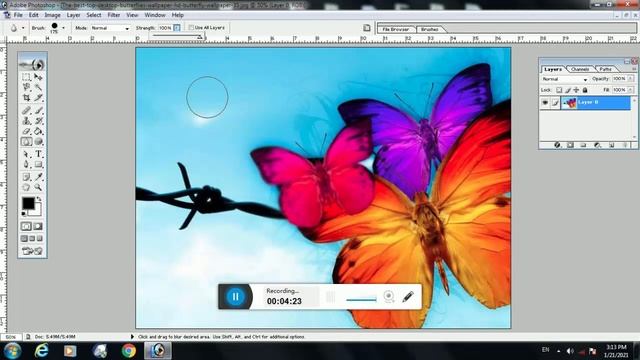Select the Crop tool

coord(27,98)
